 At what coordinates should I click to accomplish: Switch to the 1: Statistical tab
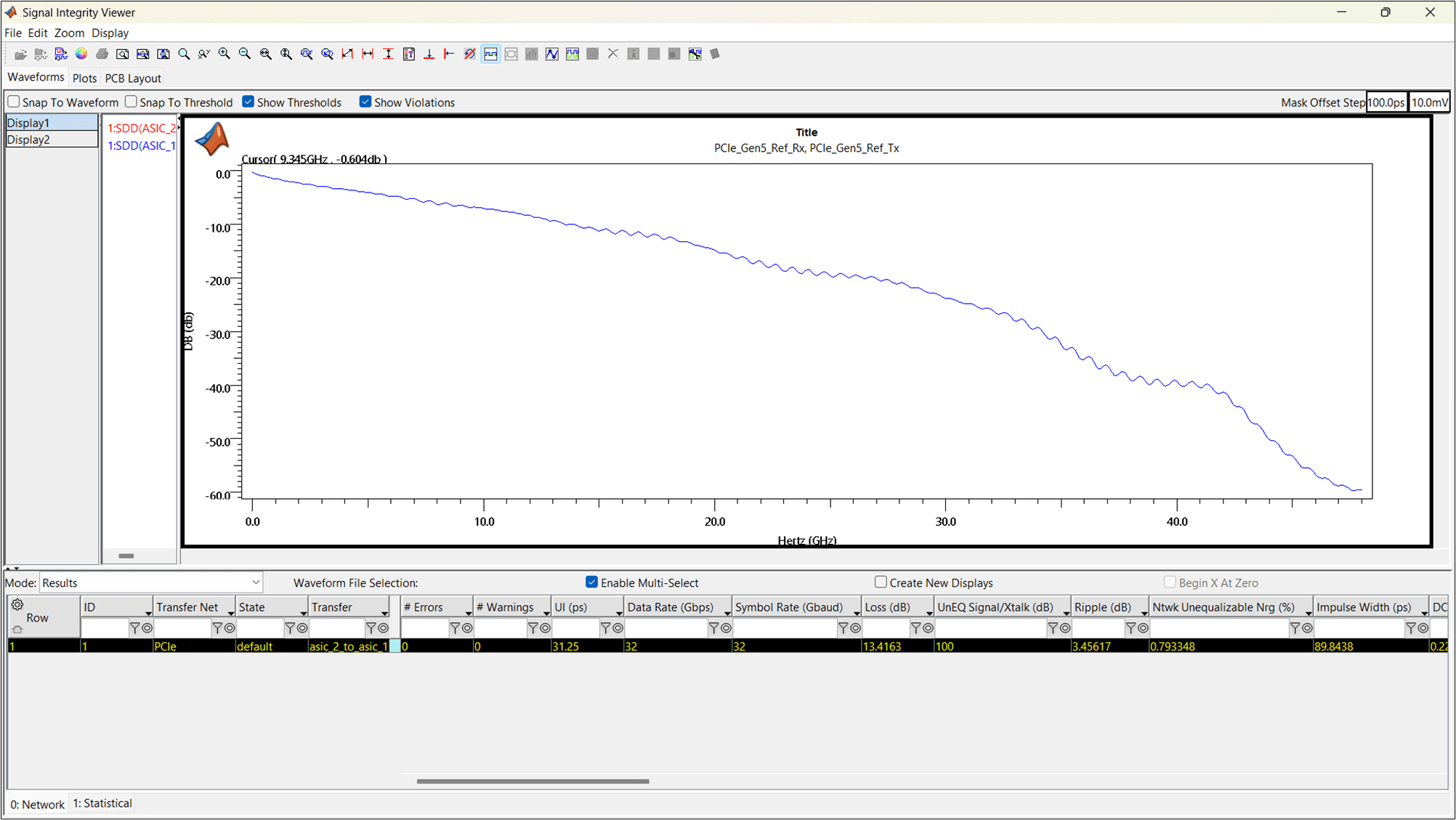(102, 803)
